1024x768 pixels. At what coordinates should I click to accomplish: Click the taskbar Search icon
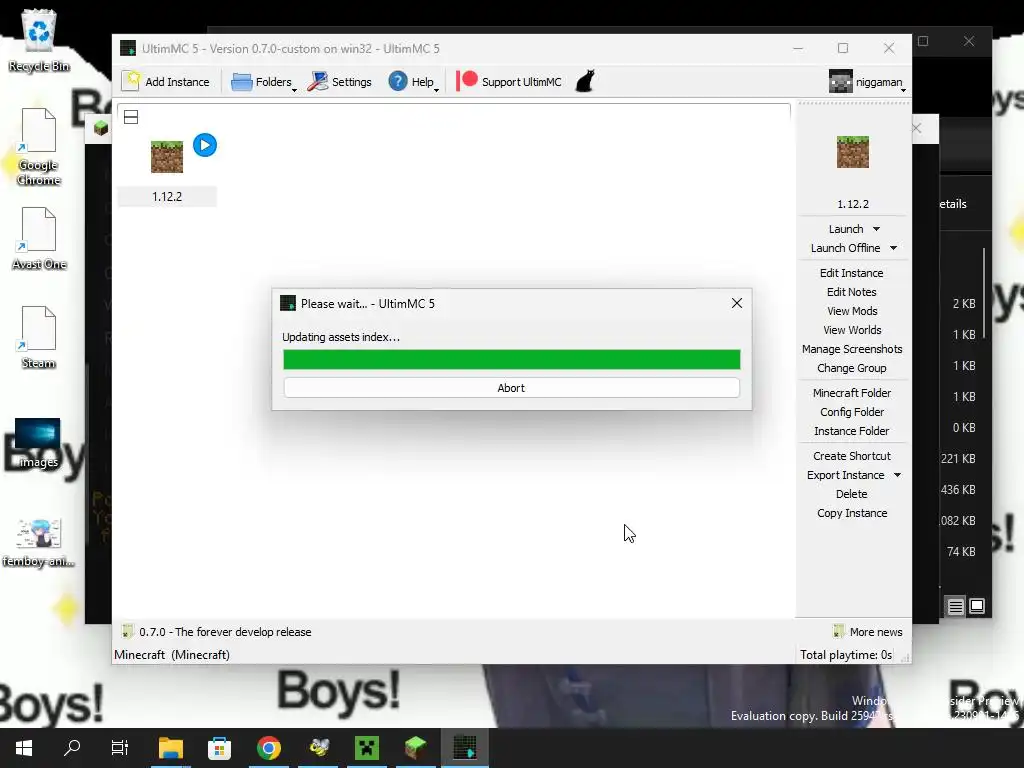coord(72,748)
